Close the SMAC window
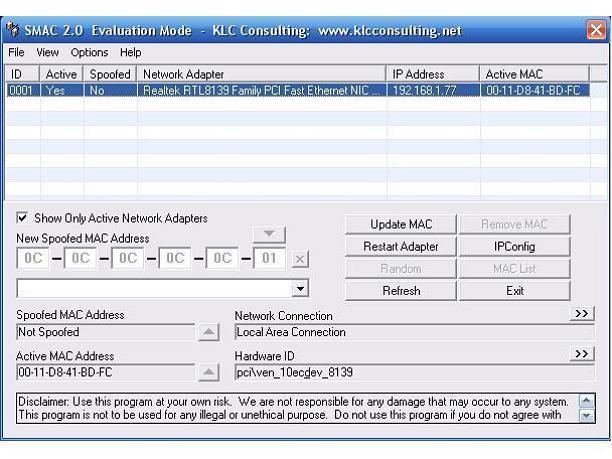 596,30
